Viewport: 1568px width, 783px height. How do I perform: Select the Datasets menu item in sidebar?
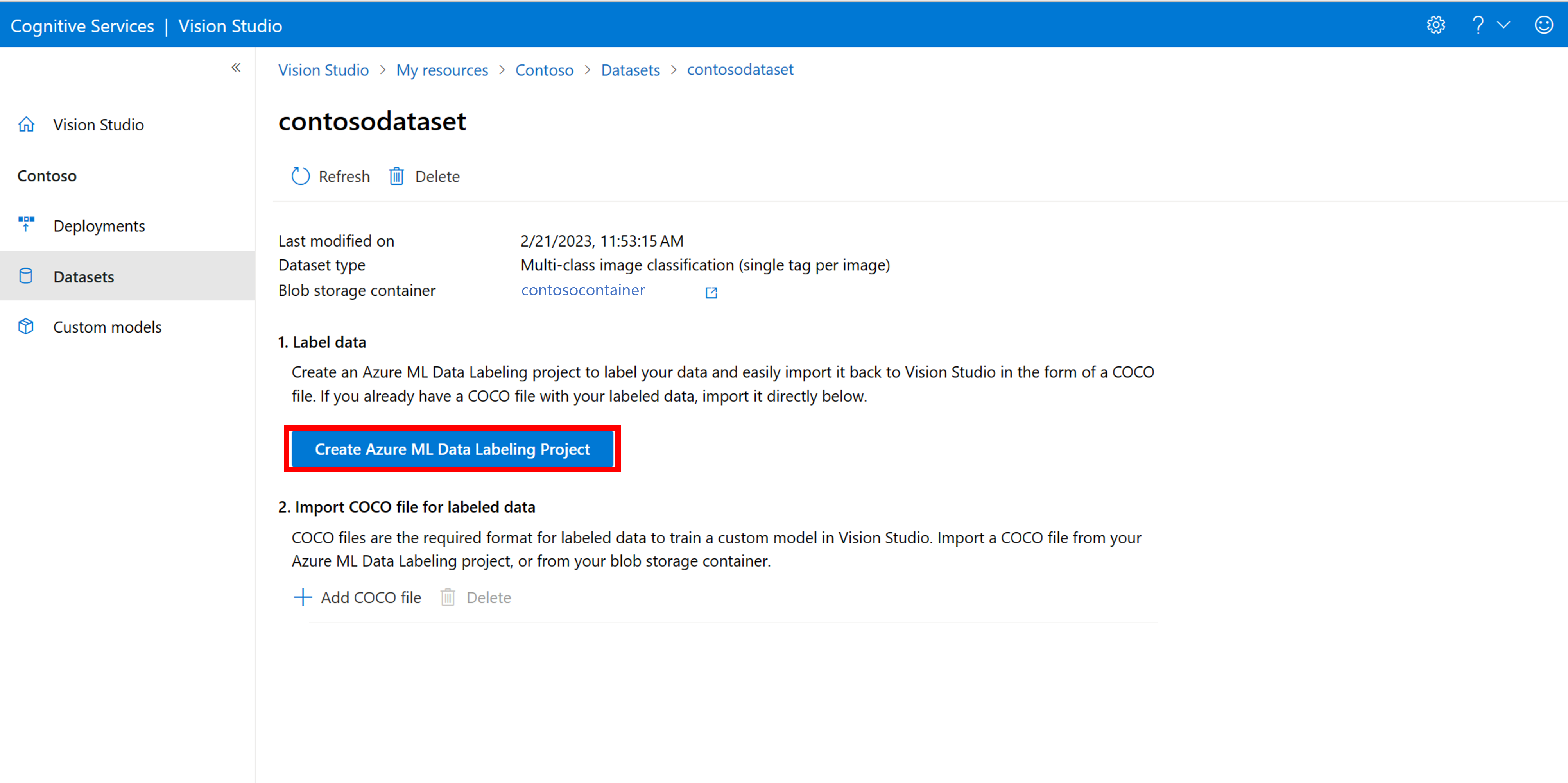pos(83,275)
